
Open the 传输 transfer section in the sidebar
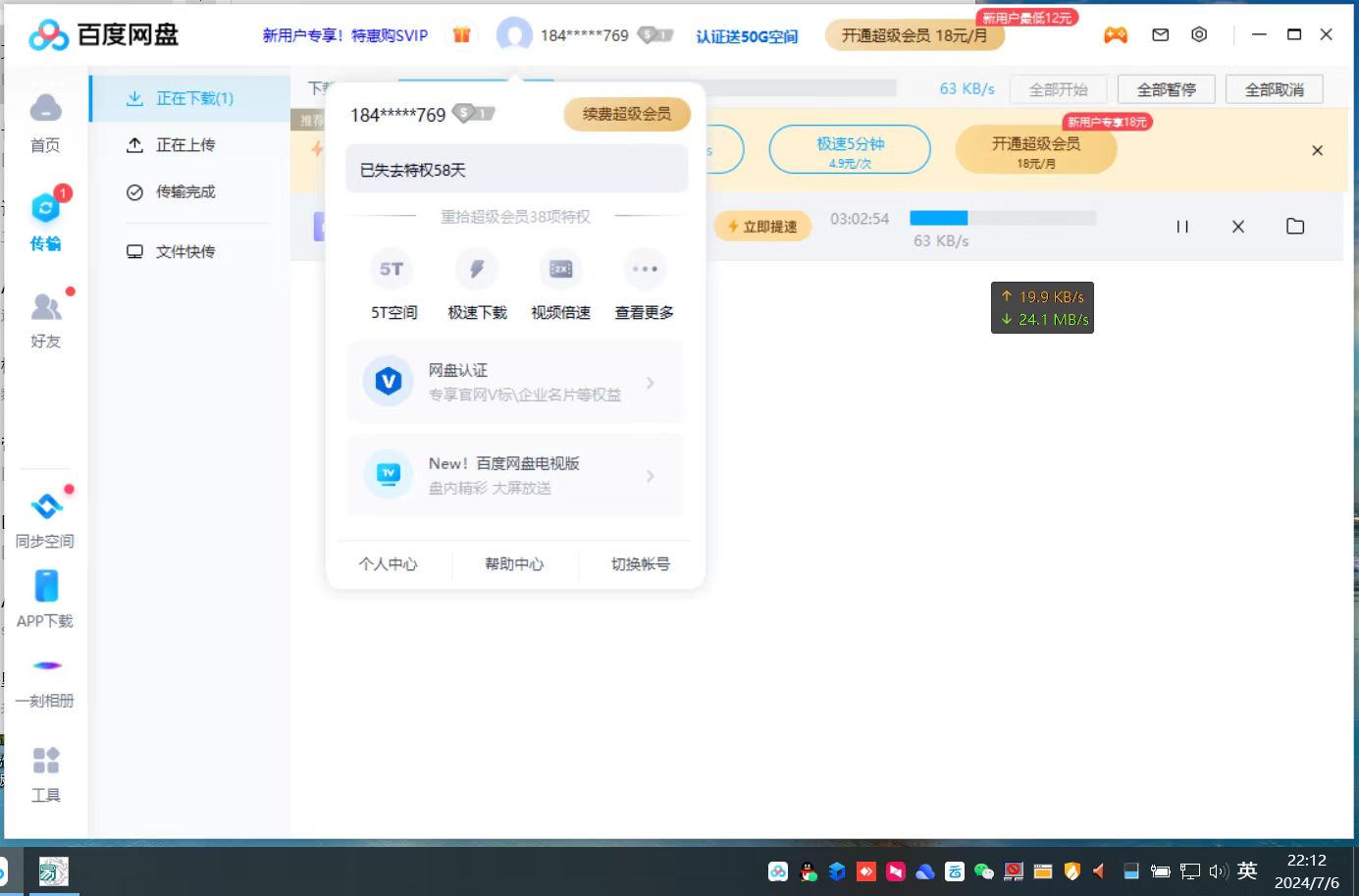tap(45, 220)
